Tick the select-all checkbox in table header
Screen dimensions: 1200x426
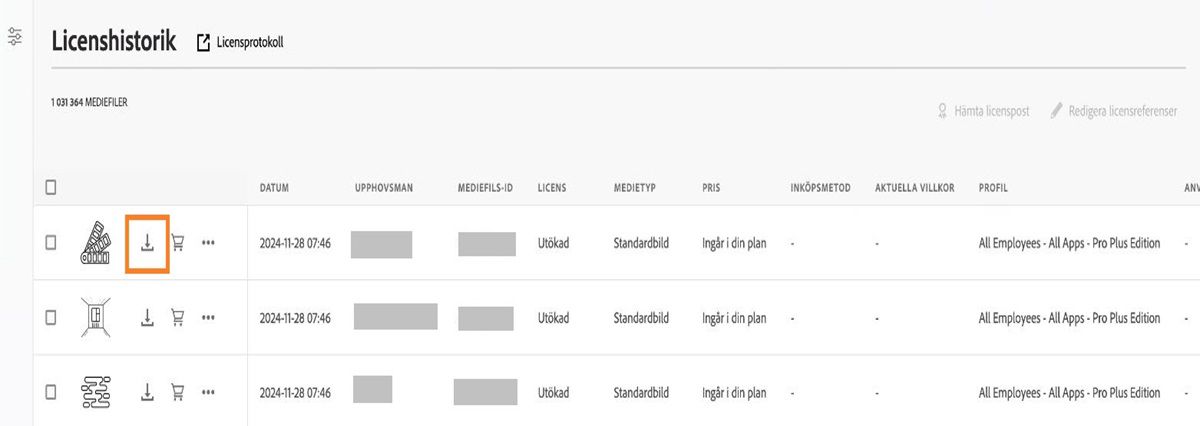pos(51,187)
